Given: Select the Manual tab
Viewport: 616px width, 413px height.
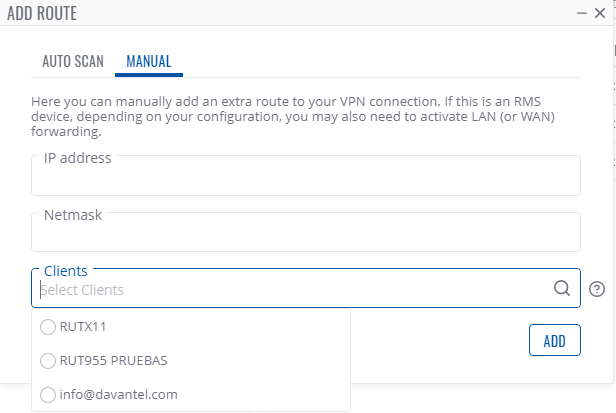Looking at the screenshot, I should (x=148, y=61).
